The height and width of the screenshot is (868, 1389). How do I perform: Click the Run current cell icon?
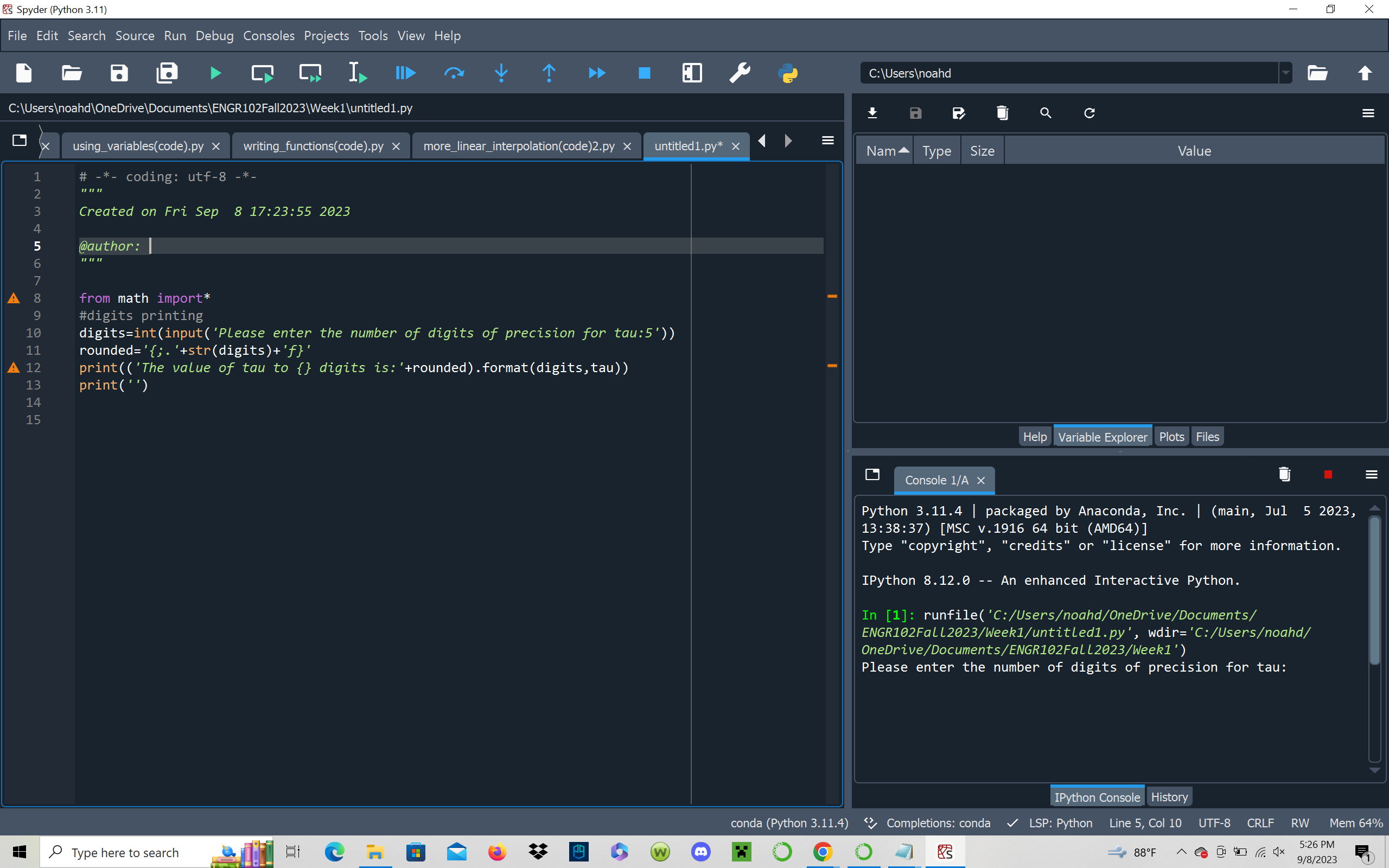pyautogui.click(x=262, y=73)
